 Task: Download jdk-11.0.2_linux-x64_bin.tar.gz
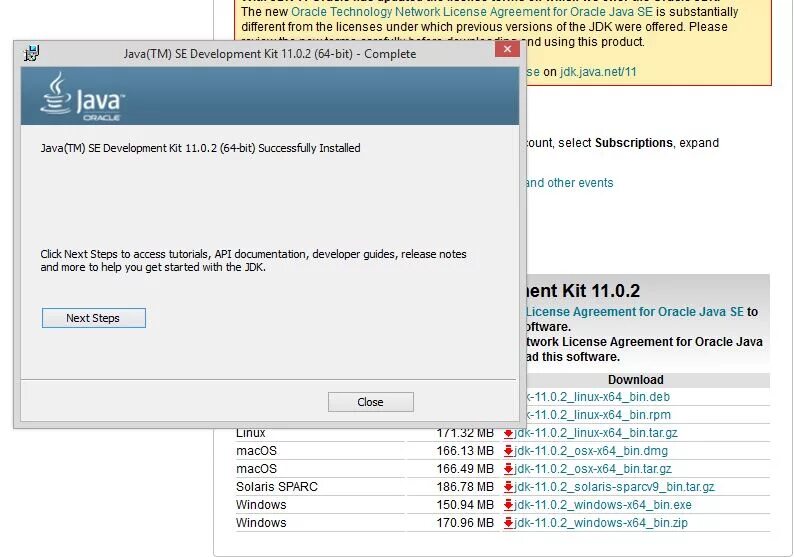596,433
